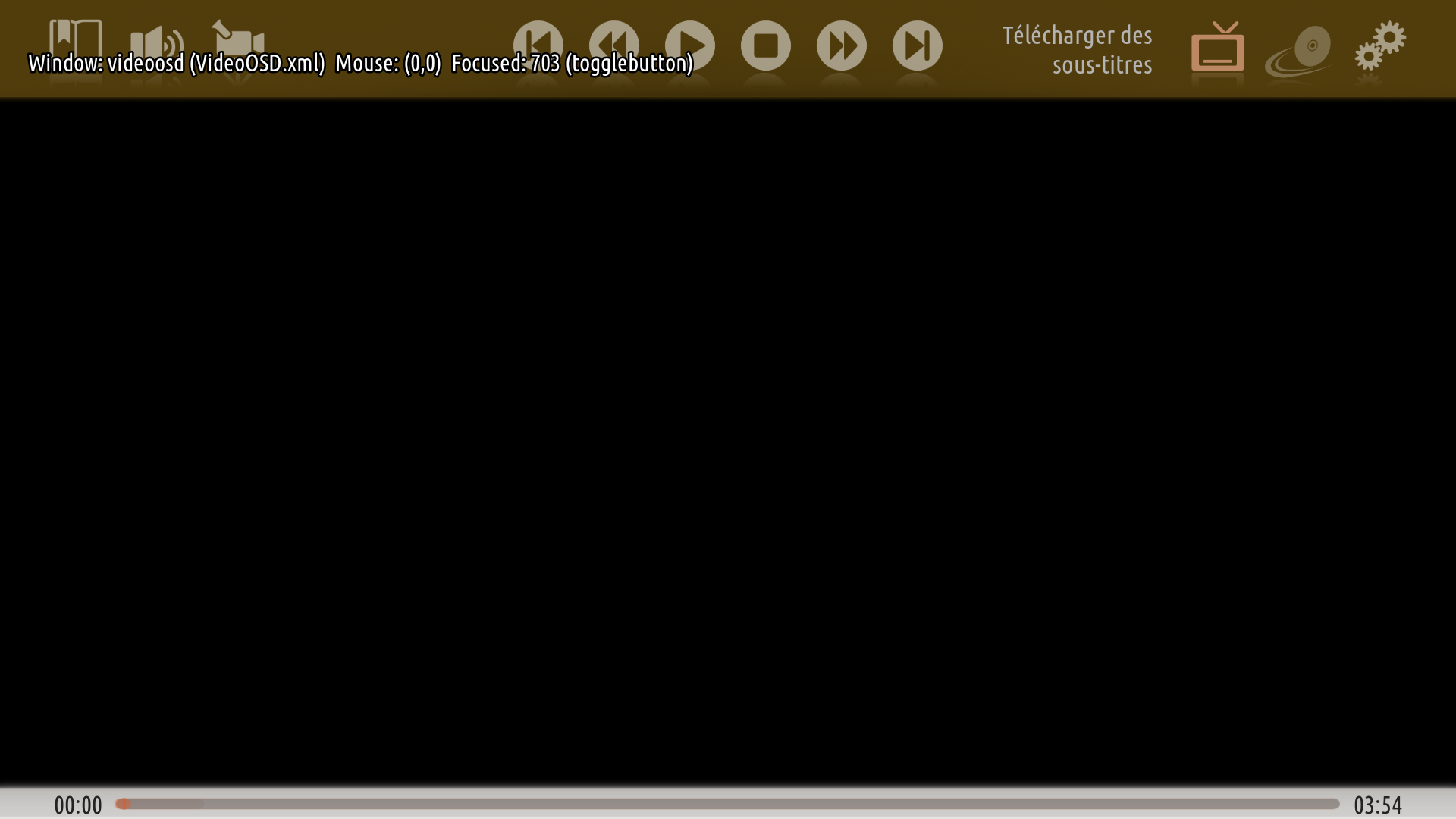Open settings gears icon
Screen dimensions: 1456x819
point(1380,45)
